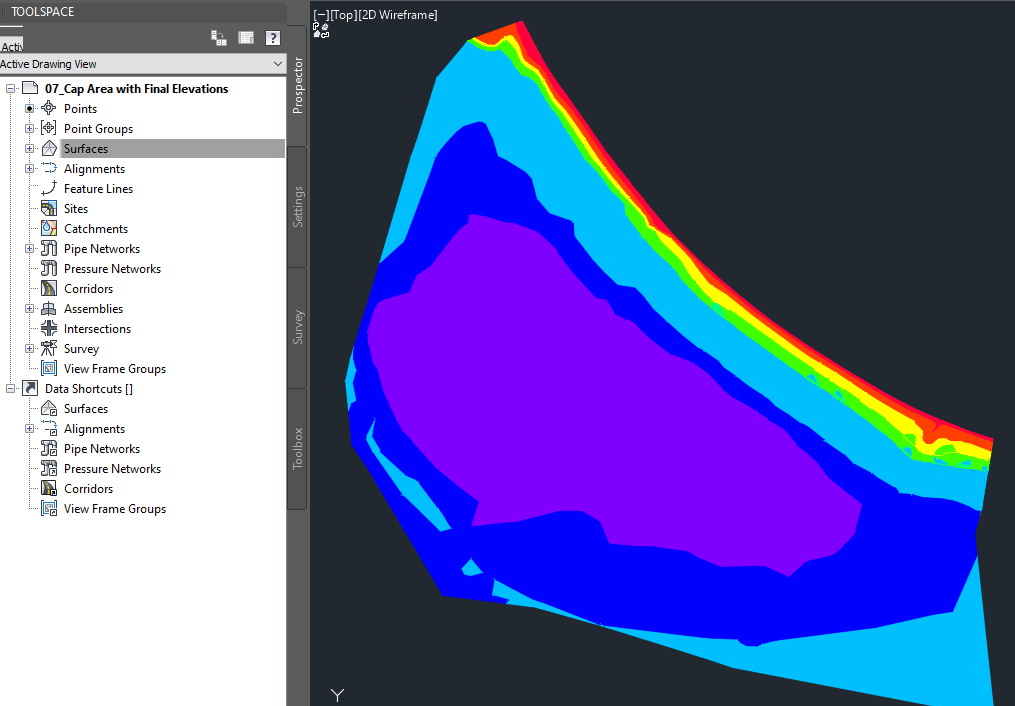The image size is (1015, 706).
Task: Toggle the preview area display orientation
Action: point(245,37)
